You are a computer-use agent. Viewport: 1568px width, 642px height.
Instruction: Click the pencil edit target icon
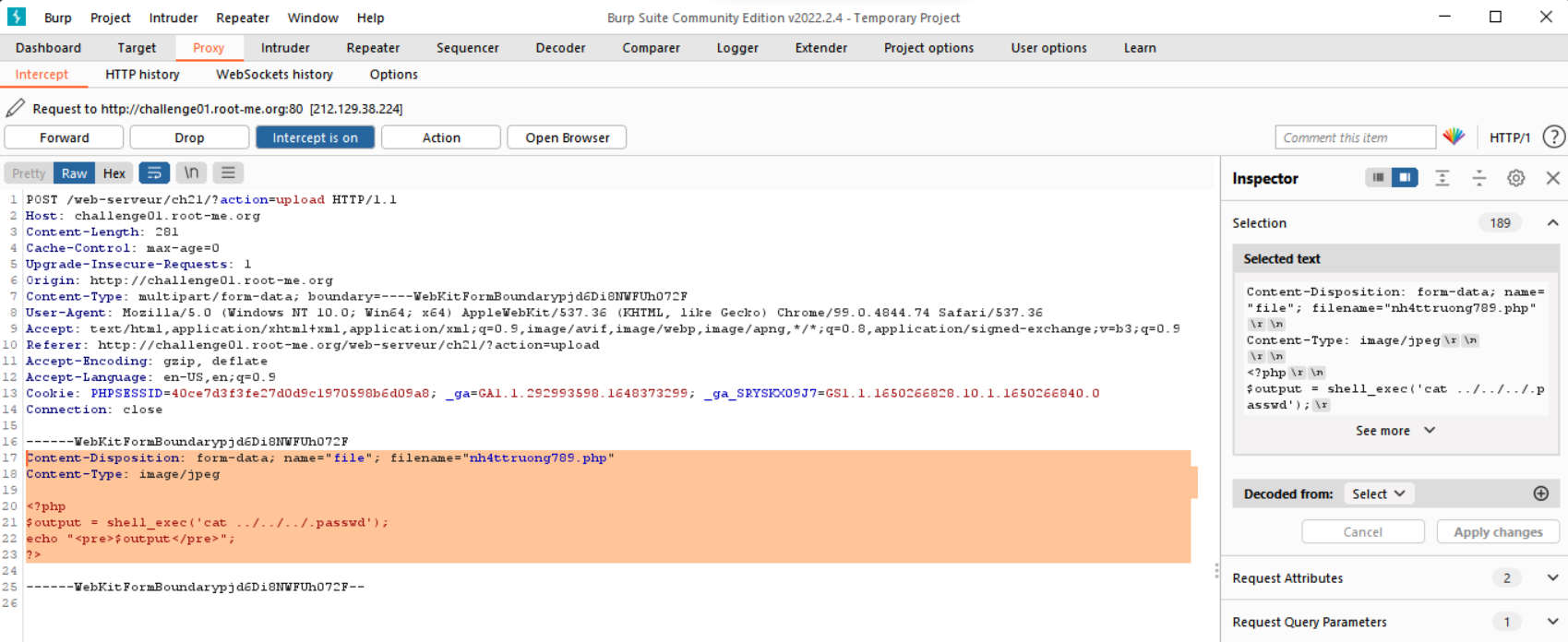15,108
